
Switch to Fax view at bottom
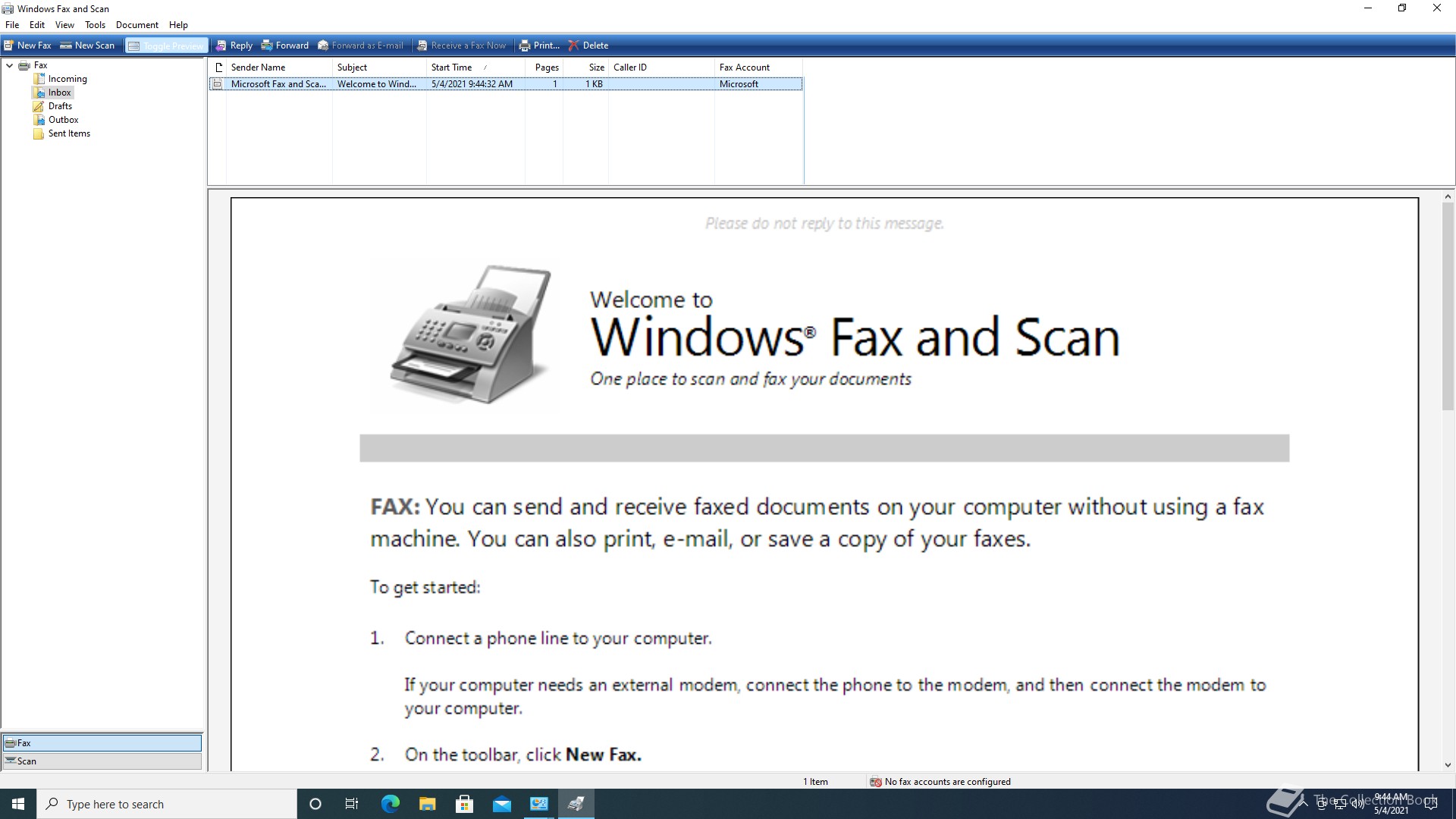[102, 743]
